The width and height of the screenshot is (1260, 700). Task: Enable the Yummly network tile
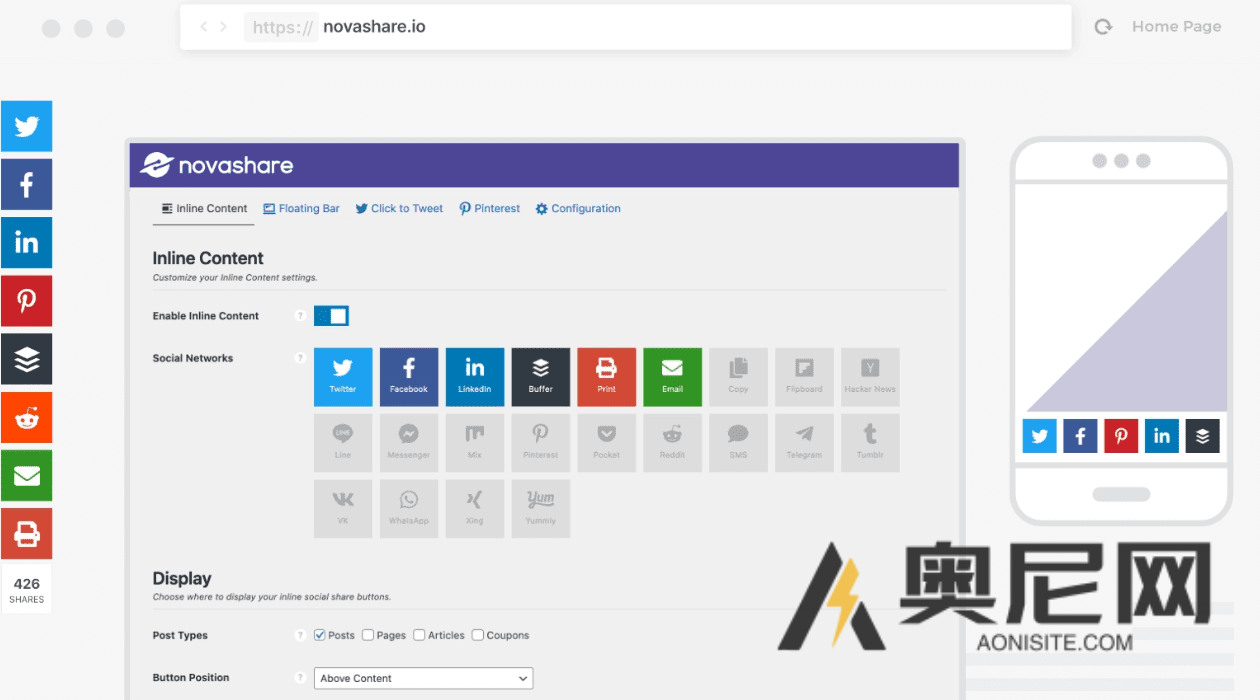tap(541, 509)
